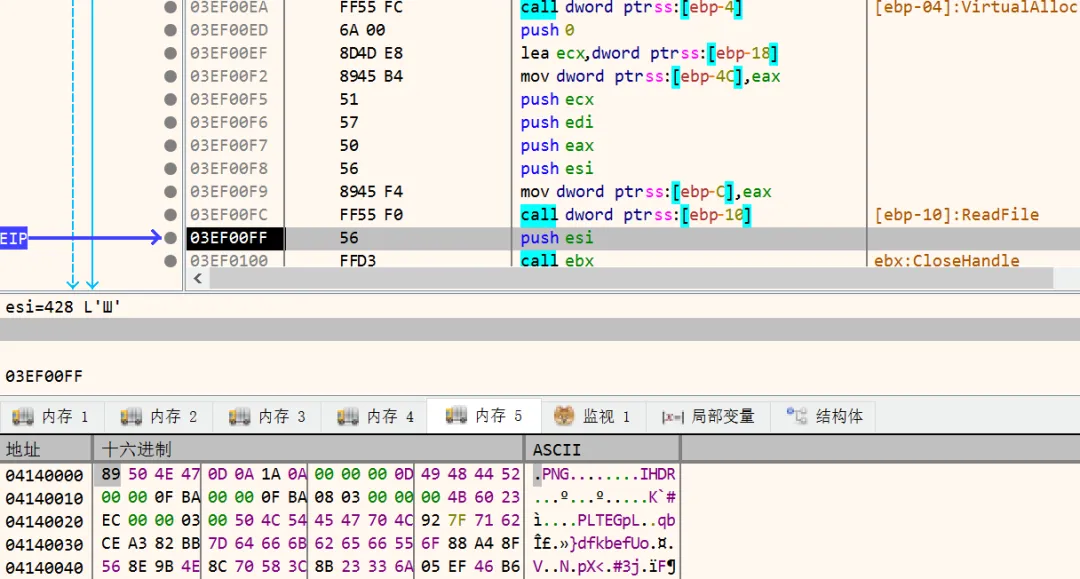This screenshot has width=1080, height=579.
Task: Click the opcode bytes 8D4D E8
Action: click(371, 53)
